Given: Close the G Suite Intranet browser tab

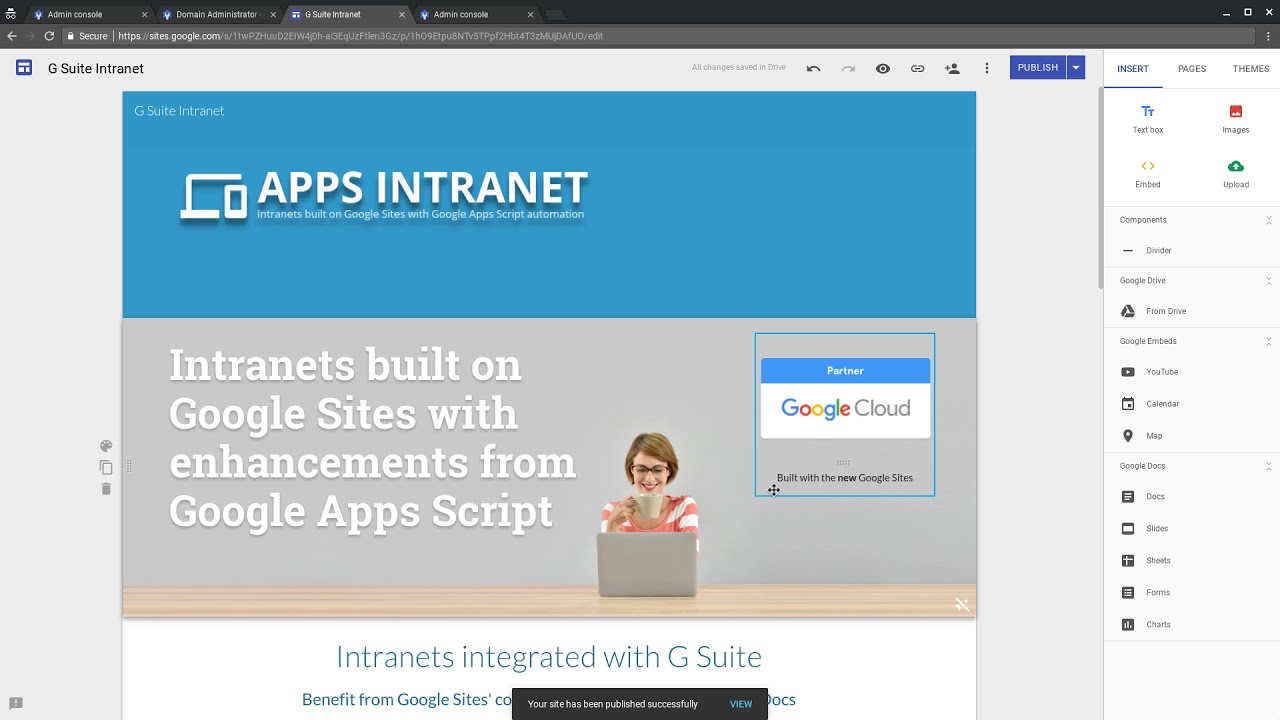Looking at the screenshot, I should coord(402,15).
